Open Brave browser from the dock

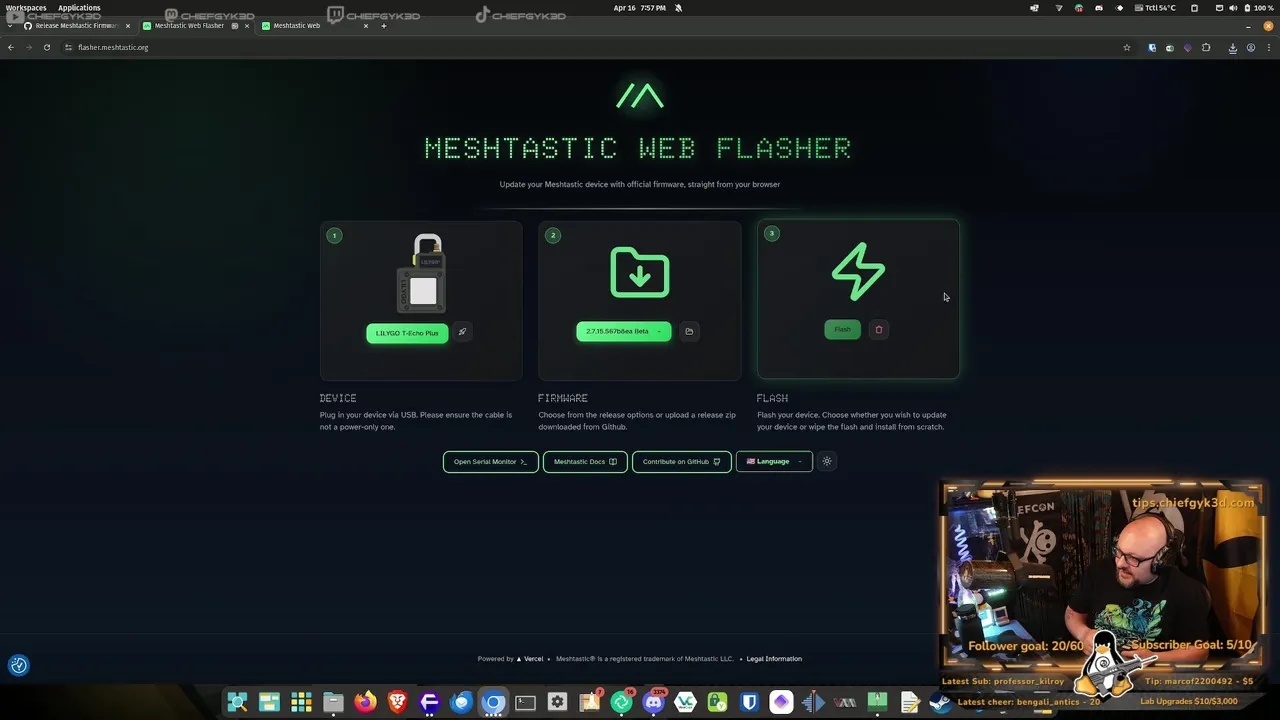click(x=397, y=703)
